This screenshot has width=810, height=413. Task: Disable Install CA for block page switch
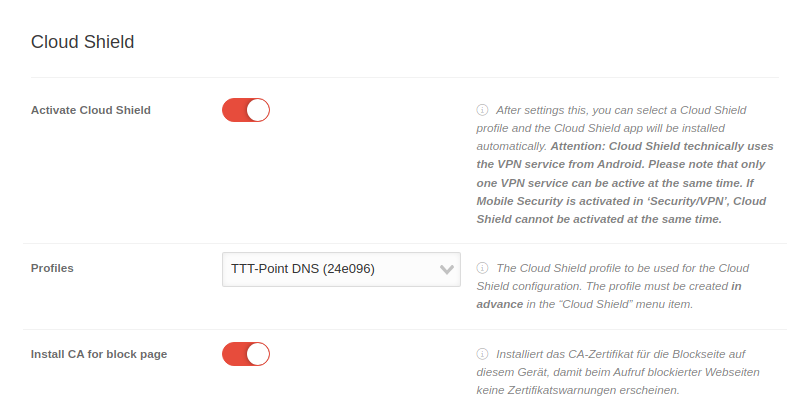[246, 354]
